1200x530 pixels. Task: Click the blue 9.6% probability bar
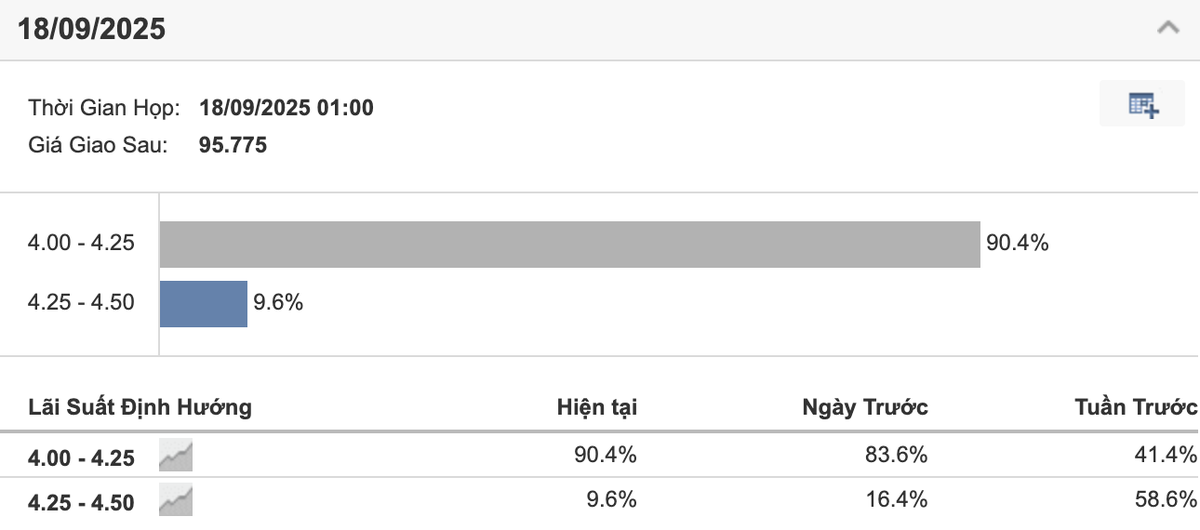click(x=203, y=304)
